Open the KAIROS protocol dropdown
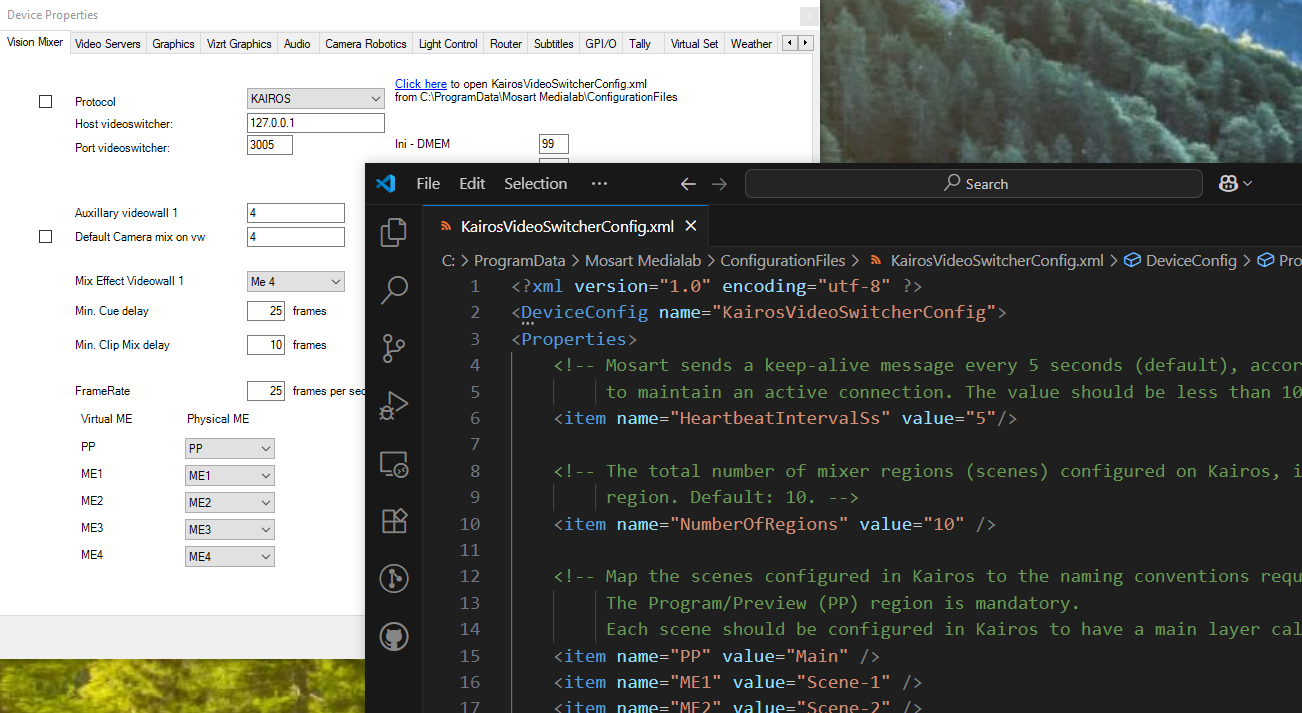This screenshot has height=713, width=1302. (x=315, y=99)
